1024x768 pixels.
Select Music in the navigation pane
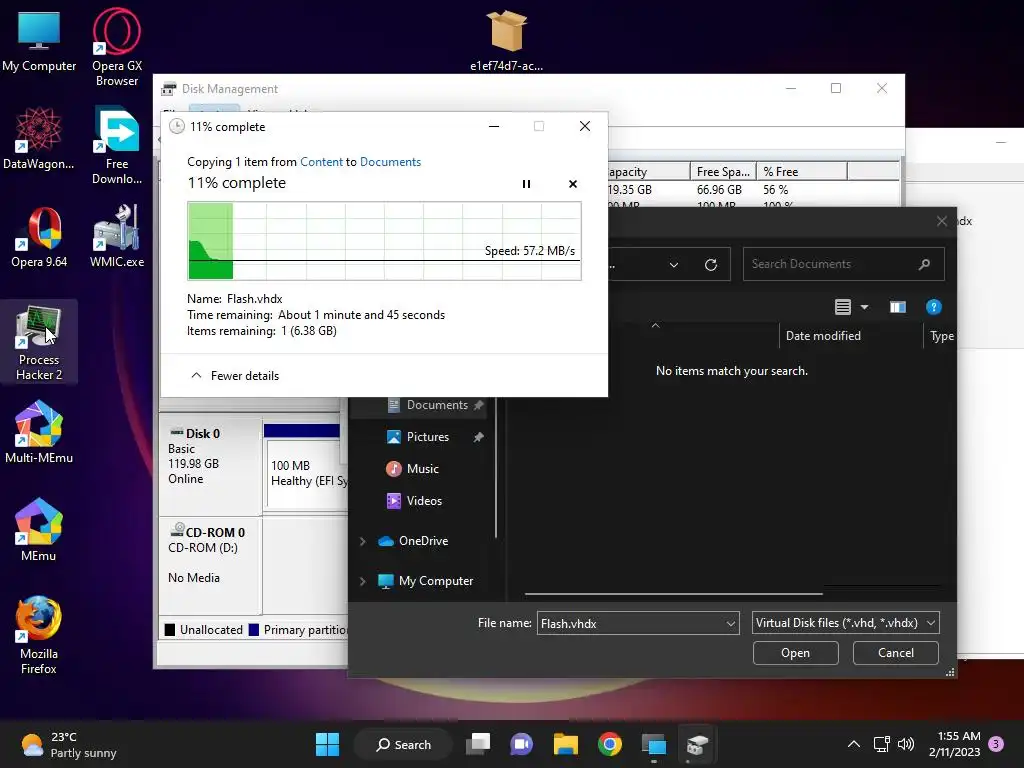click(x=423, y=469)
